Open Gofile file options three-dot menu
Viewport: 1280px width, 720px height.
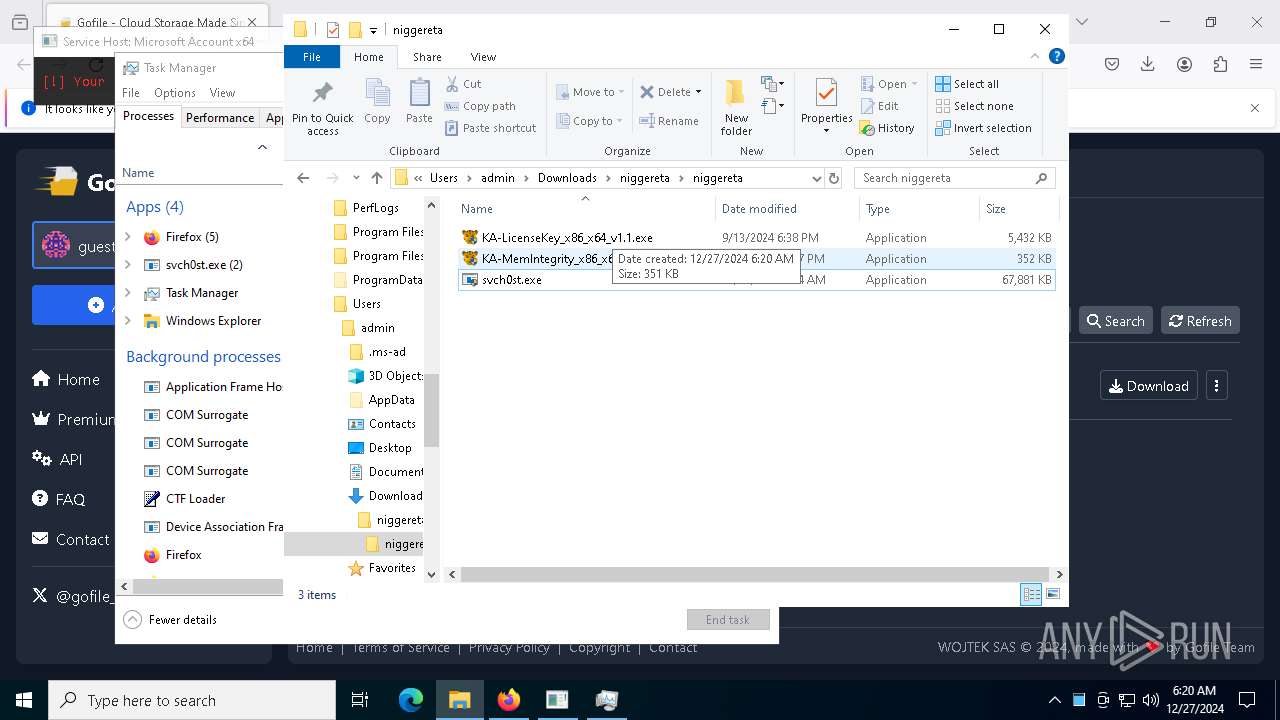point(1217,386)
